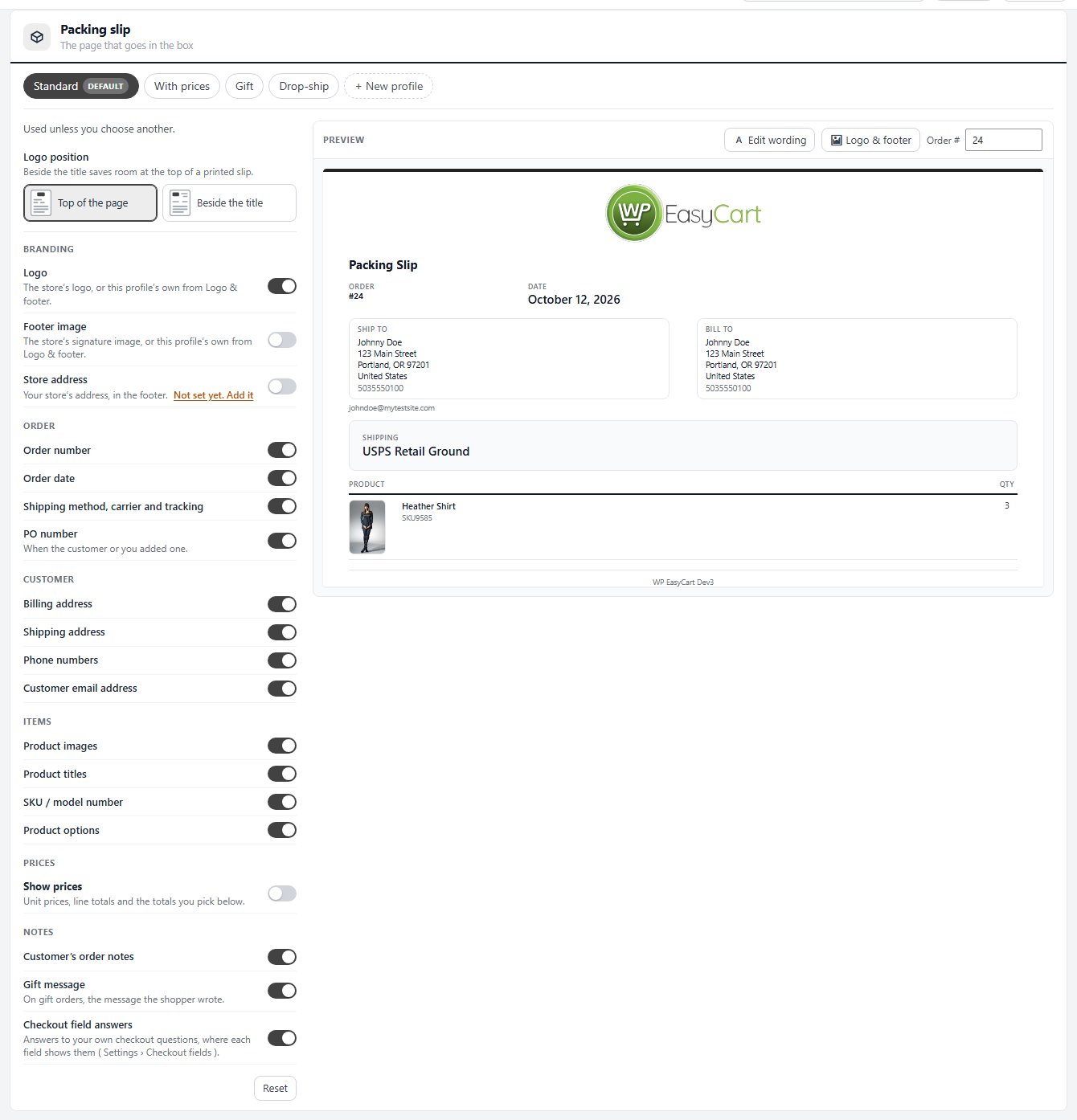This screenshot has width=1077, height=1120.
Task: Click 'SKU9585' text in preview
Action: coord(417,518)
